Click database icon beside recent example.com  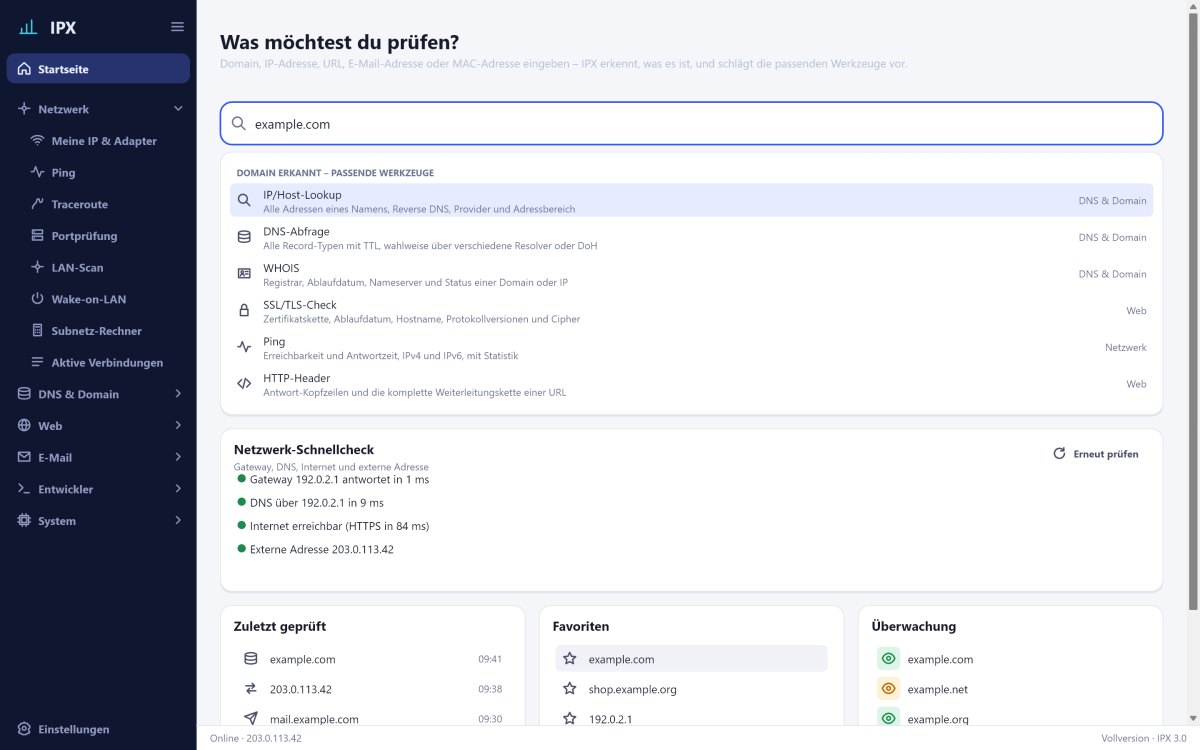pos(251,659)
